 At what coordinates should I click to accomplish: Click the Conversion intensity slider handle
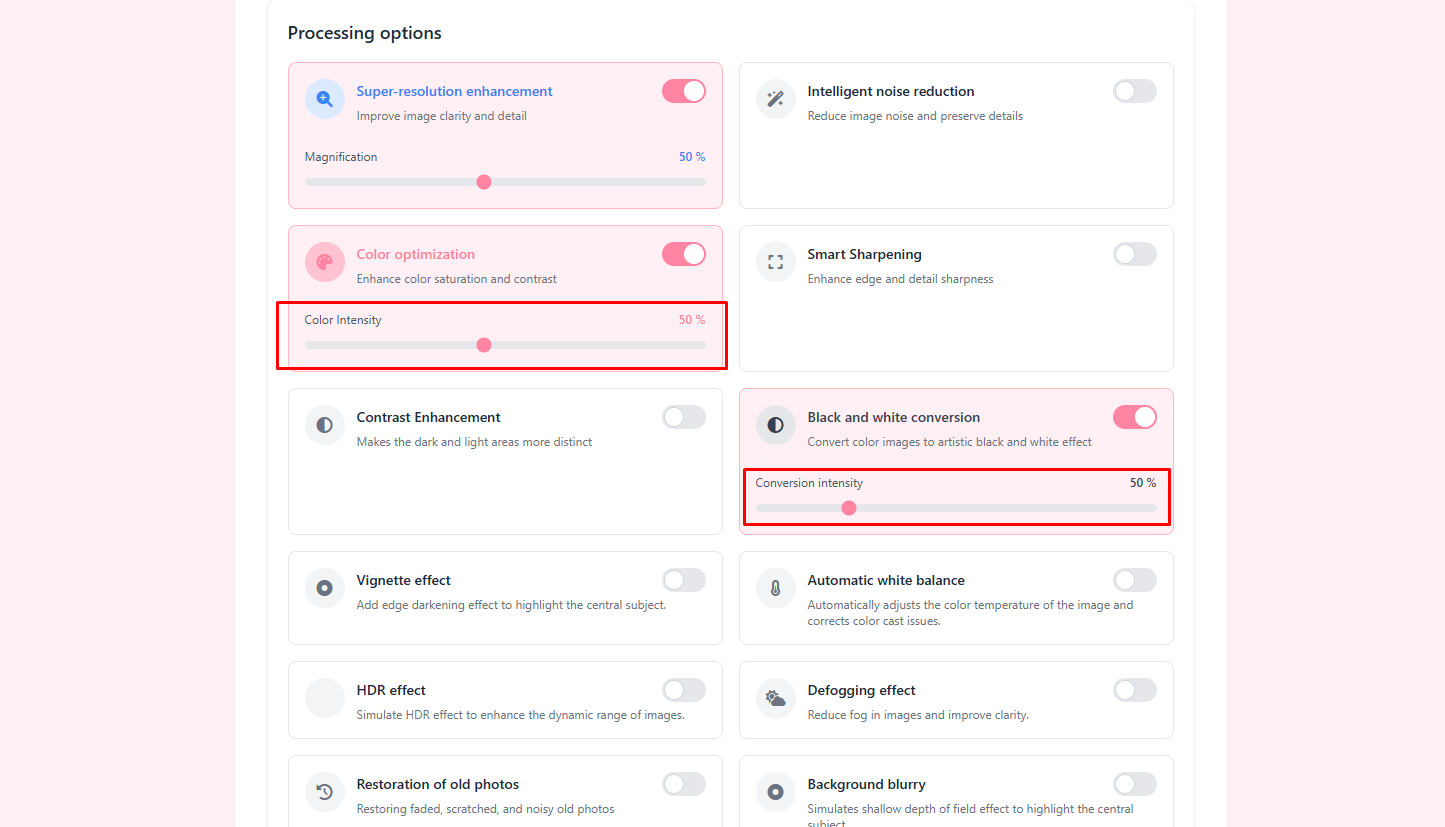click(x=849, y=508)
